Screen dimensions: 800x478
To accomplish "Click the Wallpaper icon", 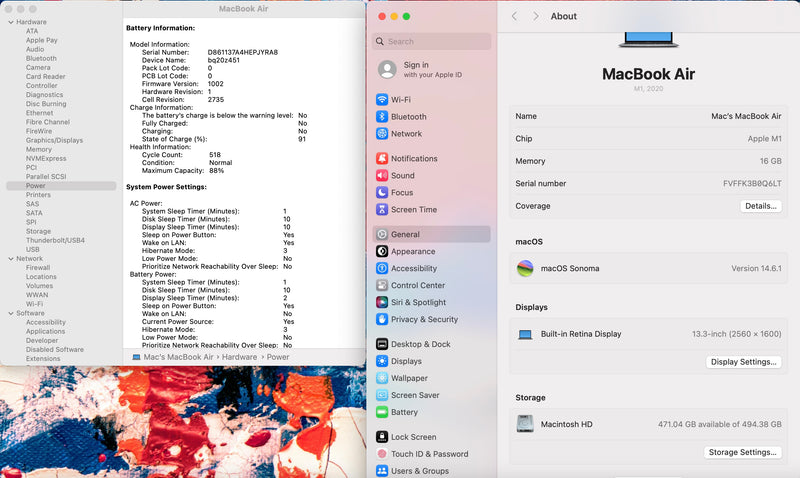I will (382, 378).
